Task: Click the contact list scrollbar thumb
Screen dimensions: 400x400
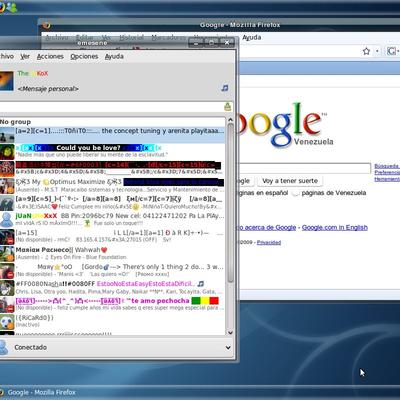Action: pos(230,204)
